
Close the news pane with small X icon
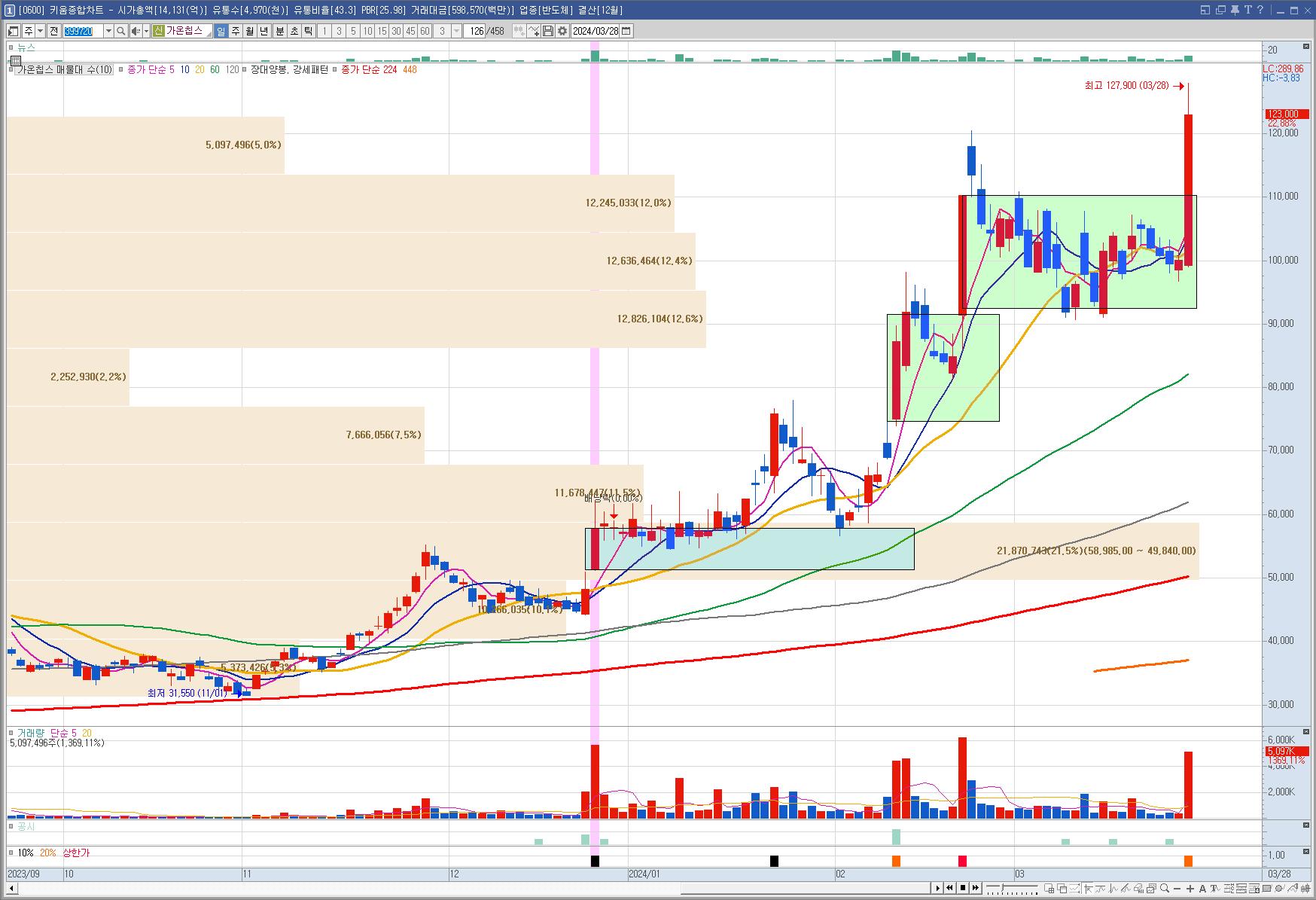(1306, 46)
